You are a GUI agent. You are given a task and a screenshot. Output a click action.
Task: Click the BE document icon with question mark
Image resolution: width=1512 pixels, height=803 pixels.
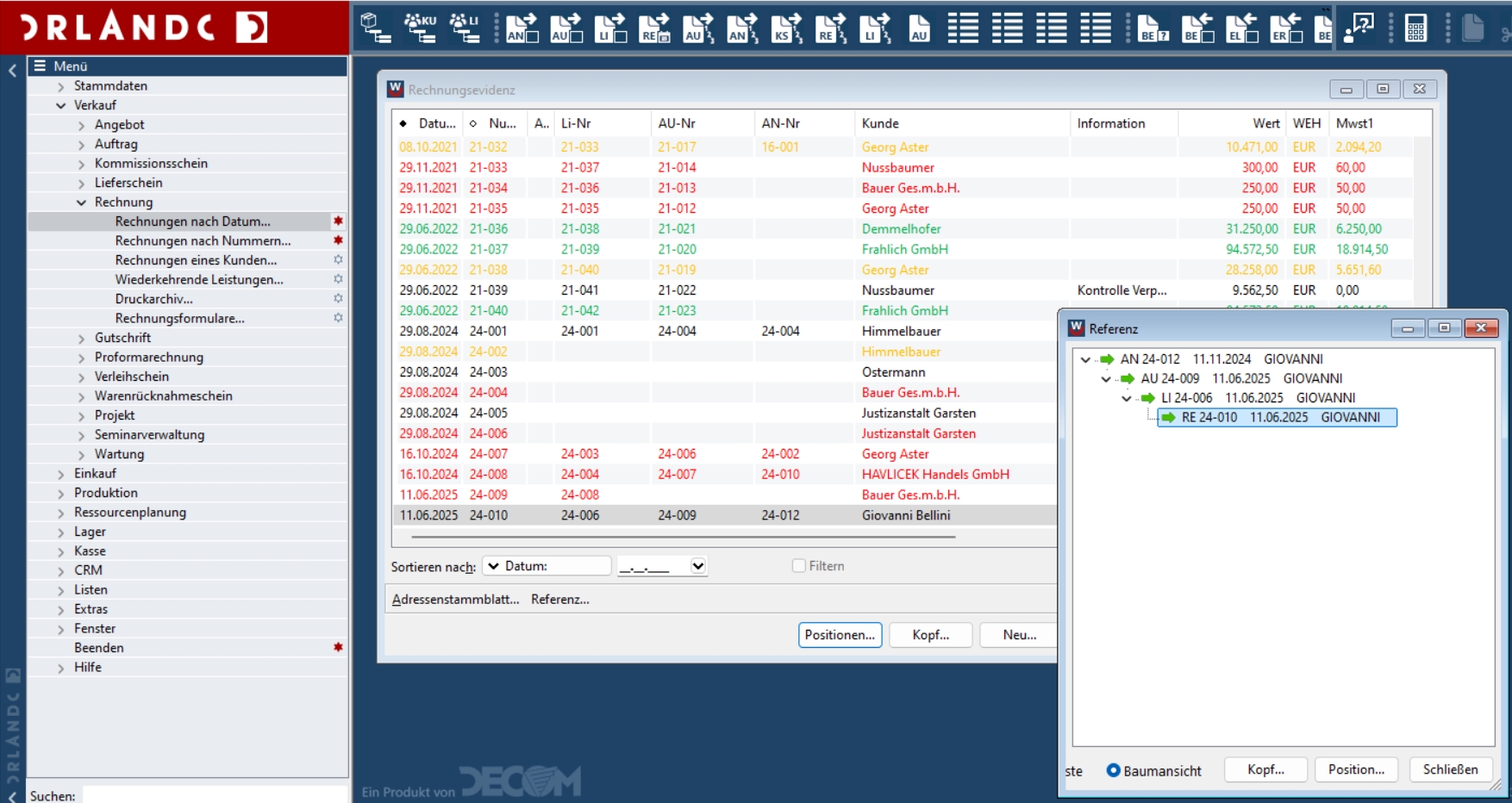click(x=1153, y=28)
